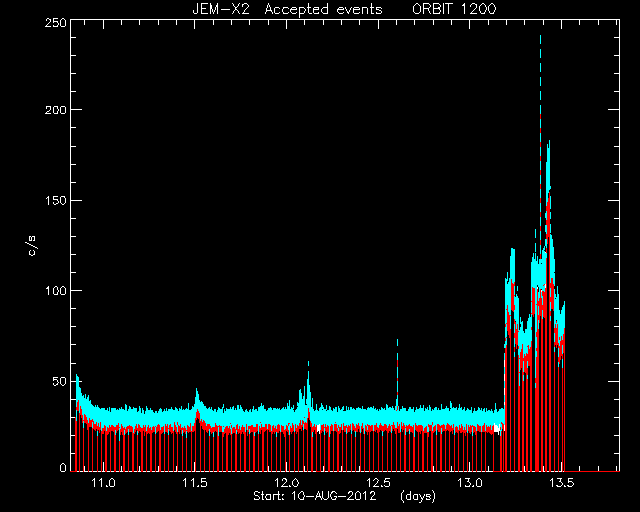Click the x-axis tick label 11.0

coord(104,483)
